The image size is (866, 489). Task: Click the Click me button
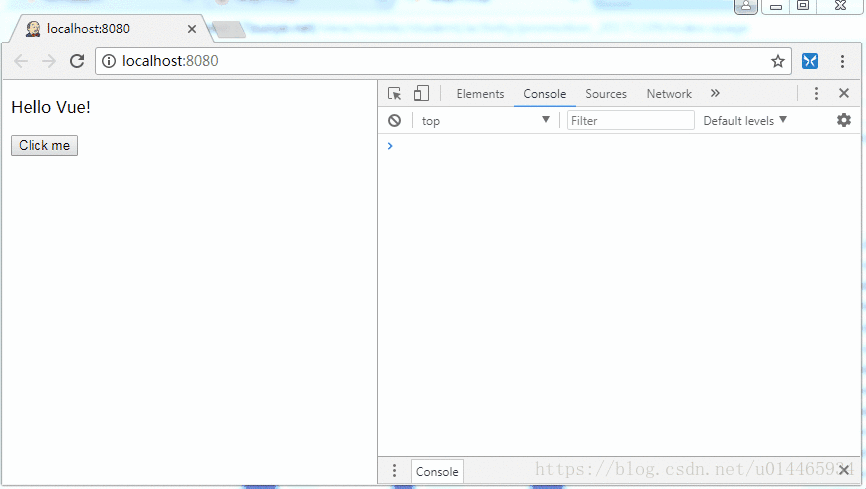pos(44,145)
